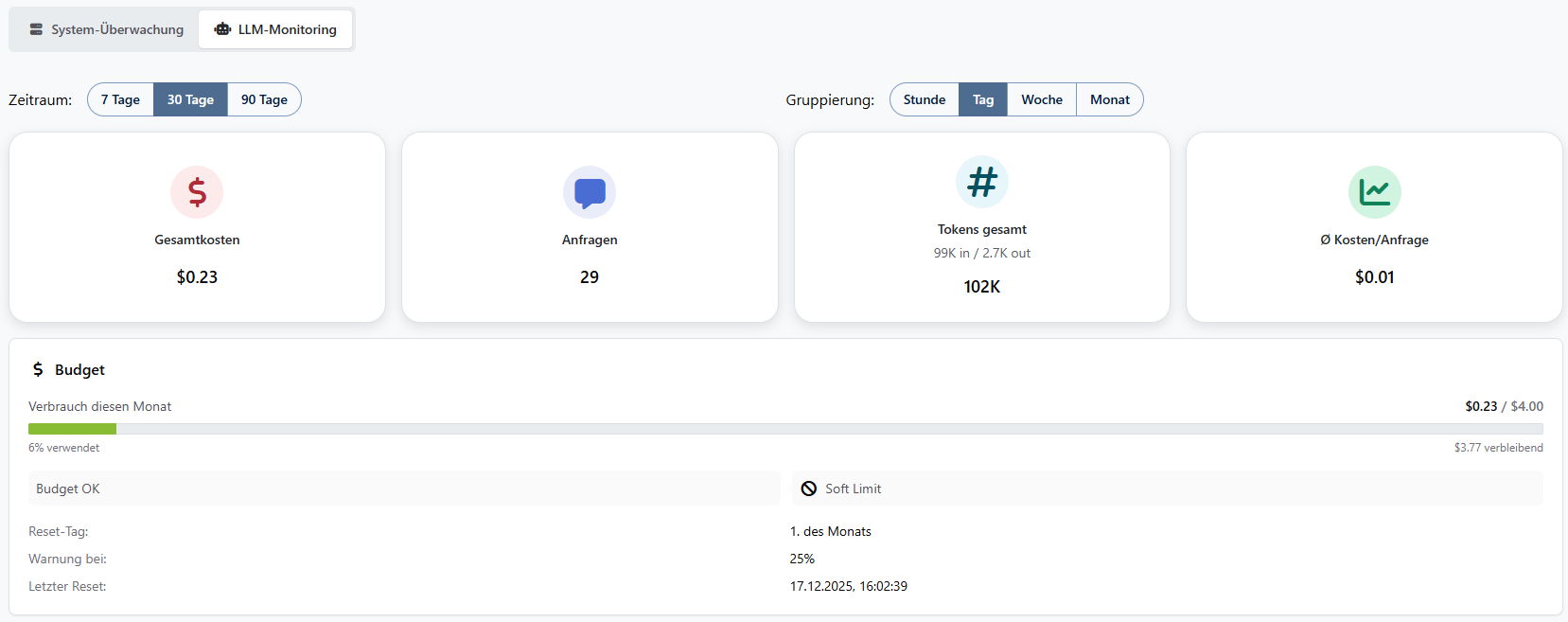
Task: Click the monthly budget usage progress bar
Action: click(785, 429)
